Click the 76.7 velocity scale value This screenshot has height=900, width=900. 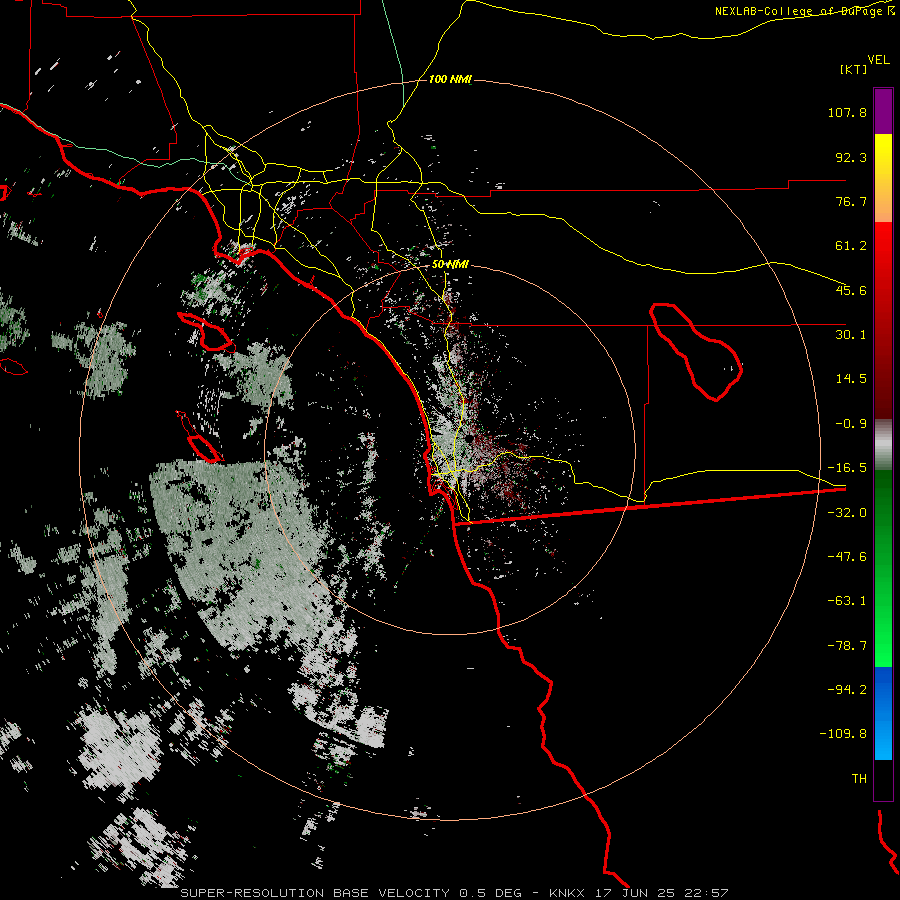(x=851, y=201)
